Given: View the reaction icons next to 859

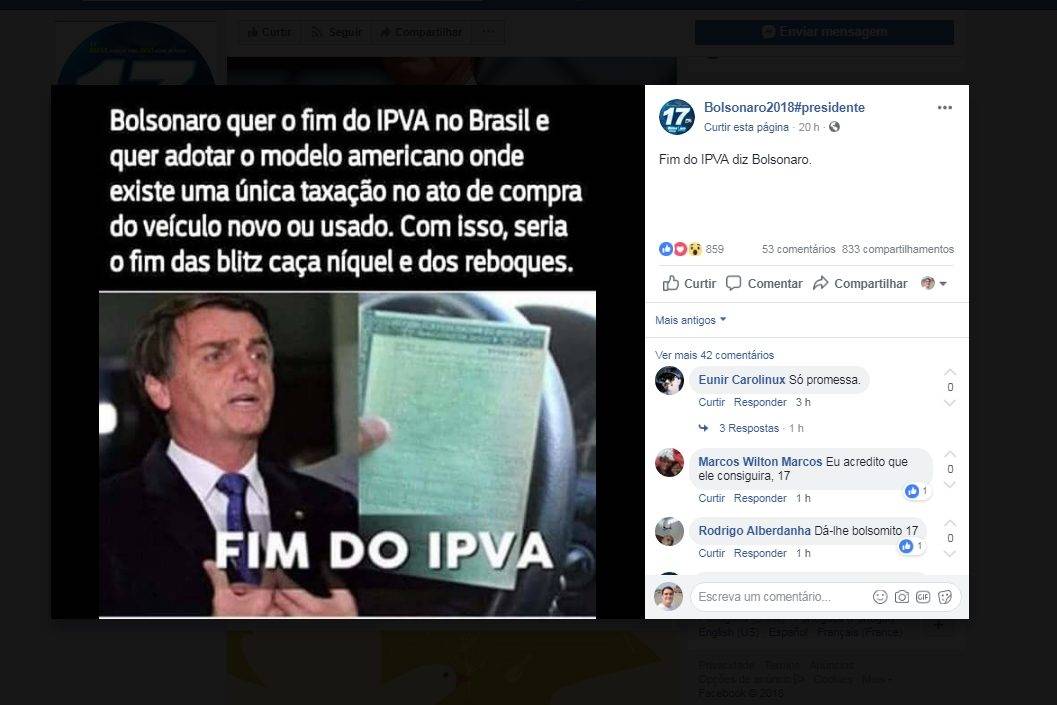Looking at the screenshot, I should [x=680, y=249].
